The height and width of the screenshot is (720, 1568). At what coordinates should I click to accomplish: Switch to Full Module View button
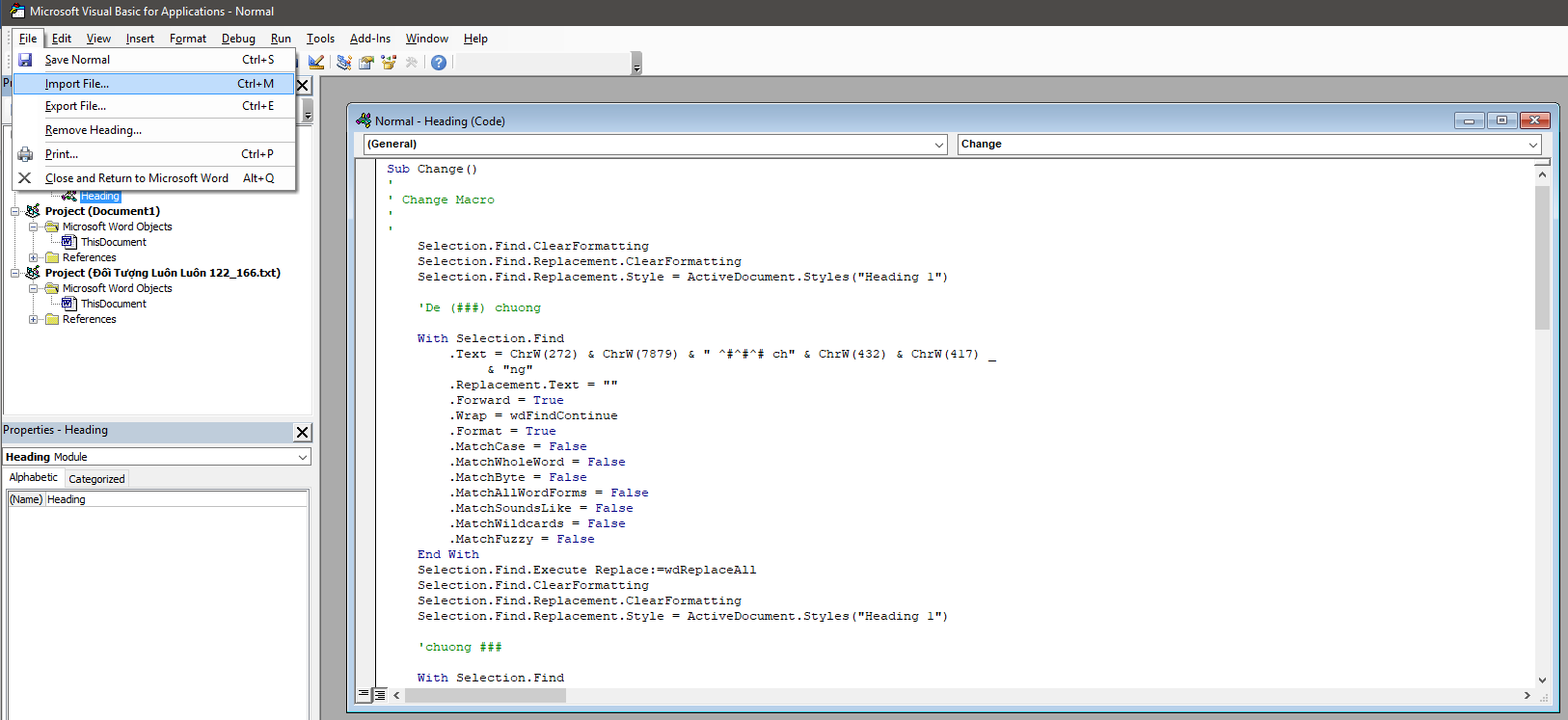tap(380, 694)
